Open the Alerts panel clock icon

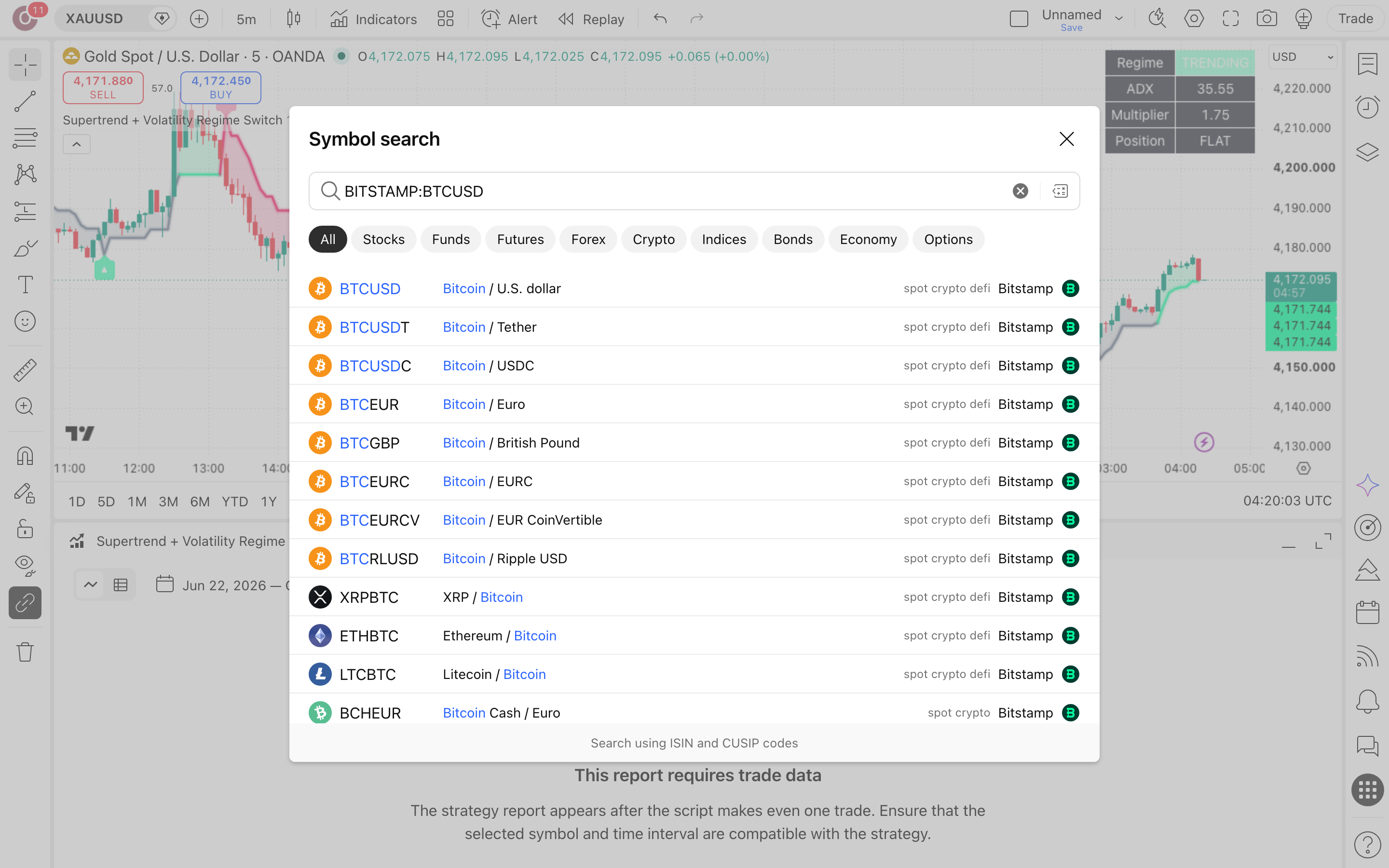tap(1367, 107)
